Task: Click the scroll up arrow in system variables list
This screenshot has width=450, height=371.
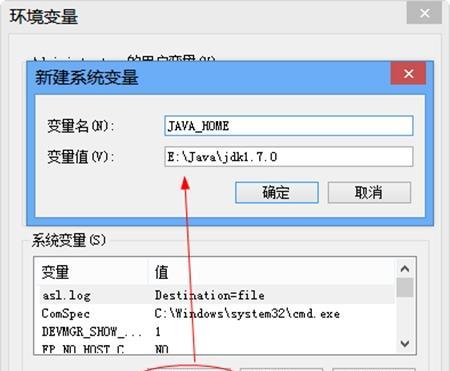Action: click(405, 269)
